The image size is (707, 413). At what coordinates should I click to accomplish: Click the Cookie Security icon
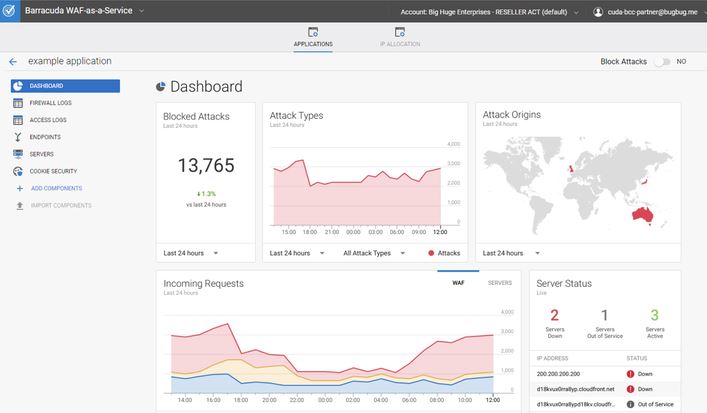pyautogui.click(x=18, y=171)
